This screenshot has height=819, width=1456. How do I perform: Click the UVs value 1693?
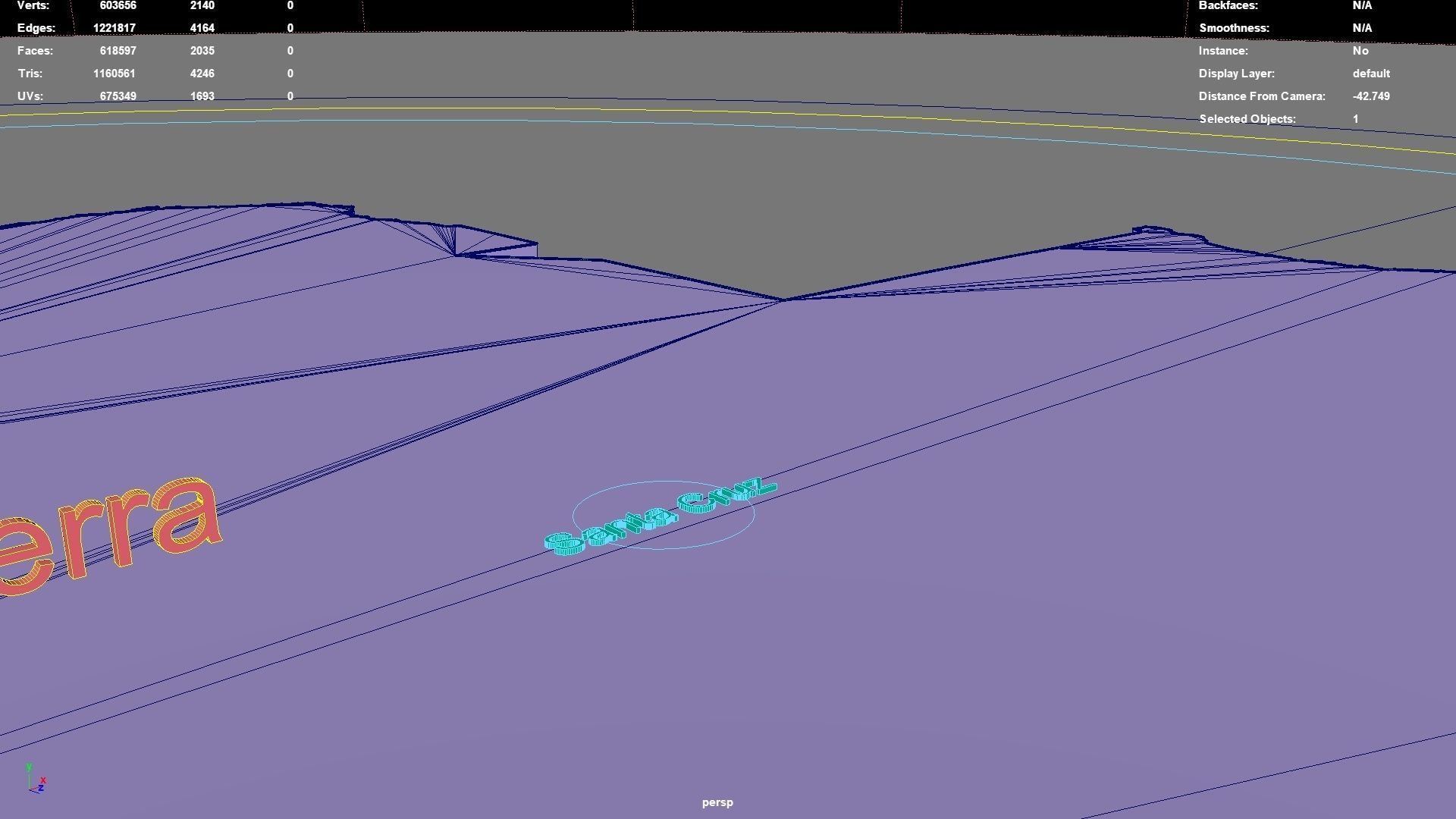pos(202,96)
